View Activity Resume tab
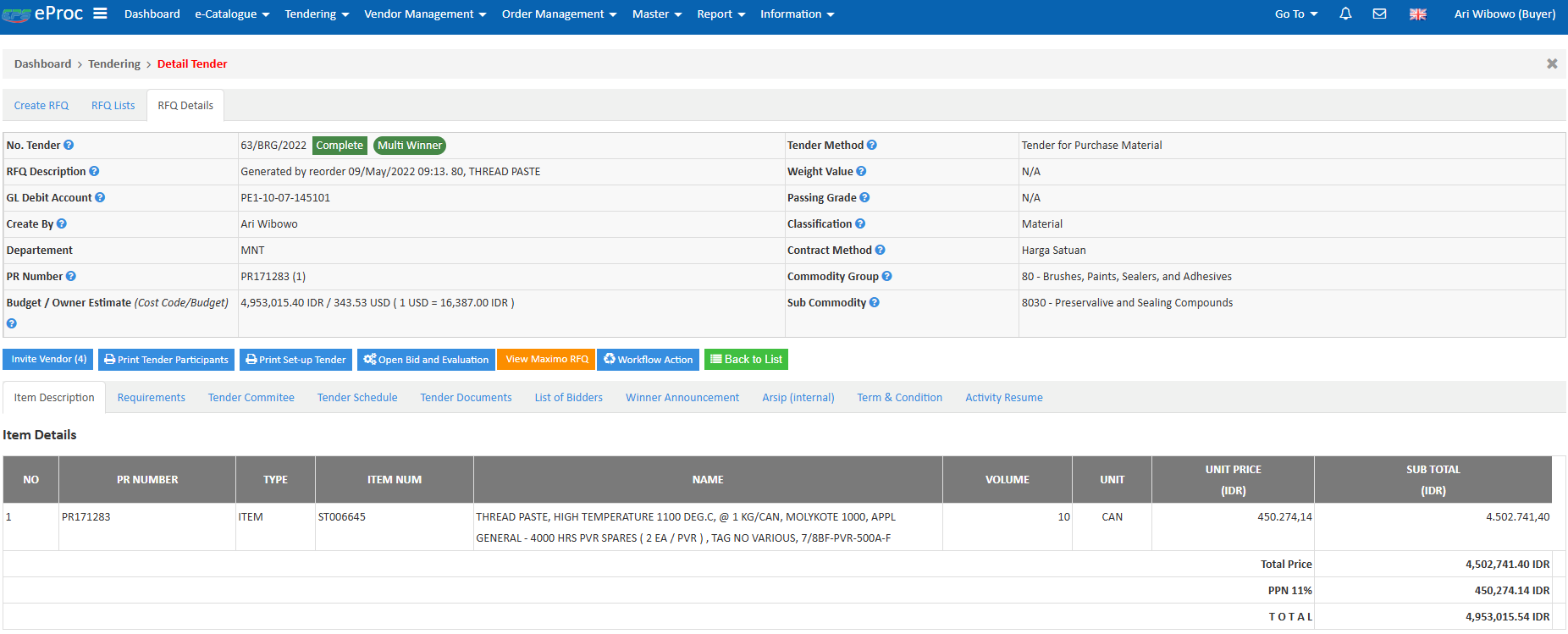Viewport: 1568px width, 634px height. 1004,398
